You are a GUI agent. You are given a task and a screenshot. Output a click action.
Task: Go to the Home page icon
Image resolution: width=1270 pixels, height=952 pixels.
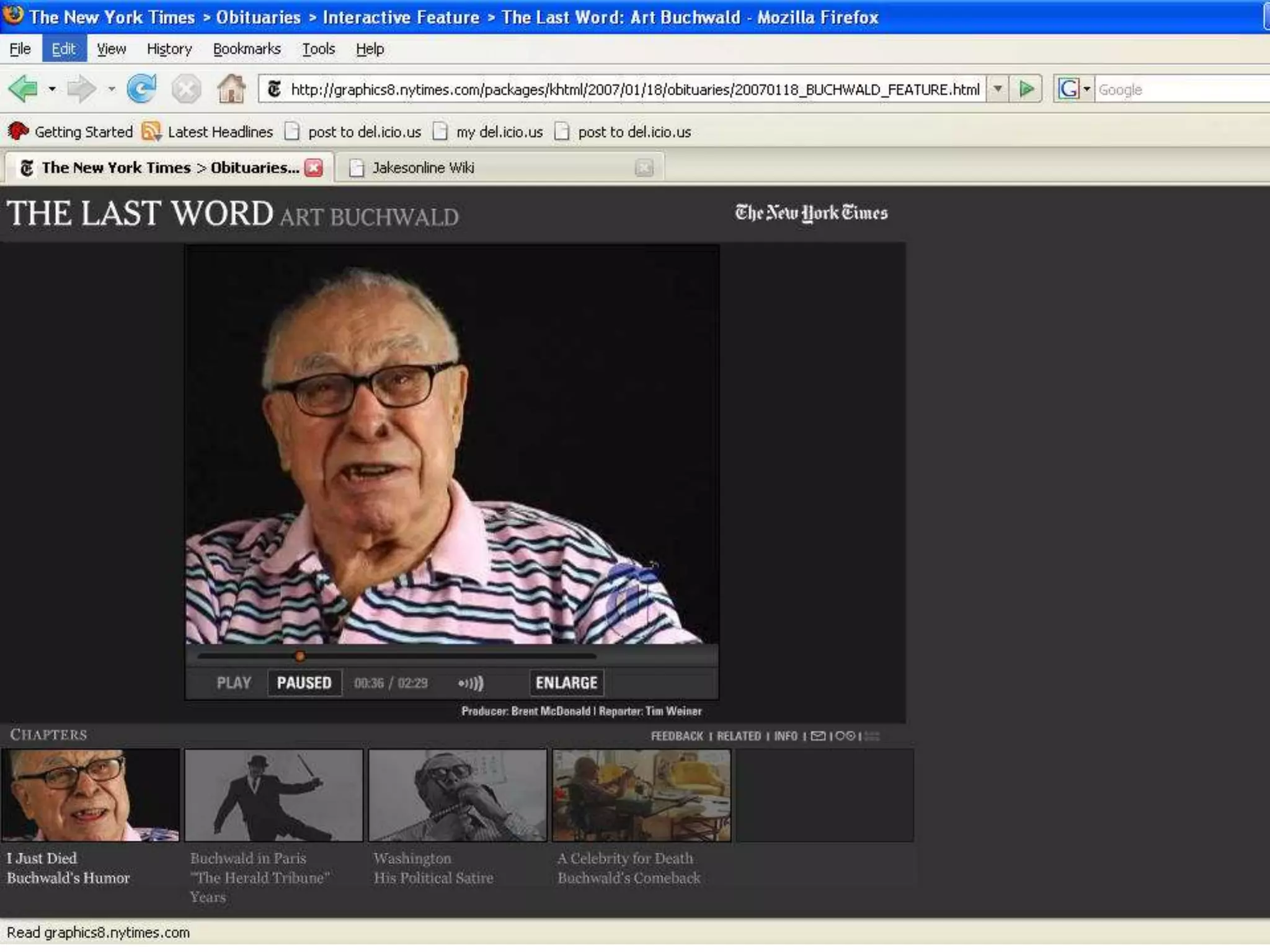tap(231, 89)
